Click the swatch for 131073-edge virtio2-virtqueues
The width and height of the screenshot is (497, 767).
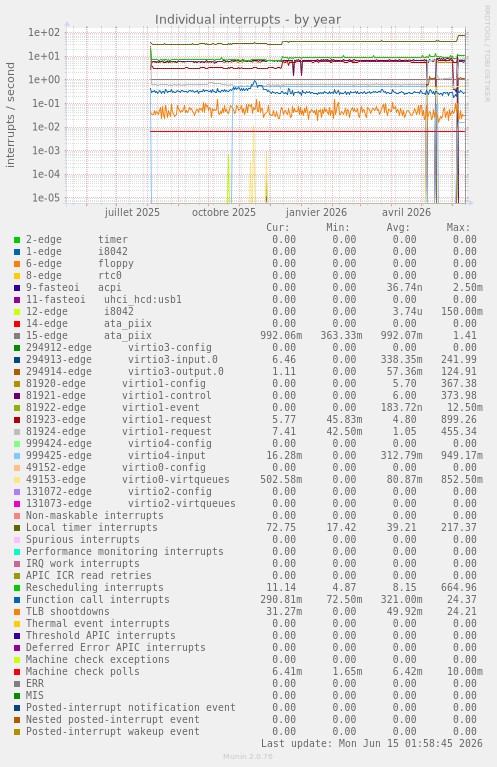(17, 503)
